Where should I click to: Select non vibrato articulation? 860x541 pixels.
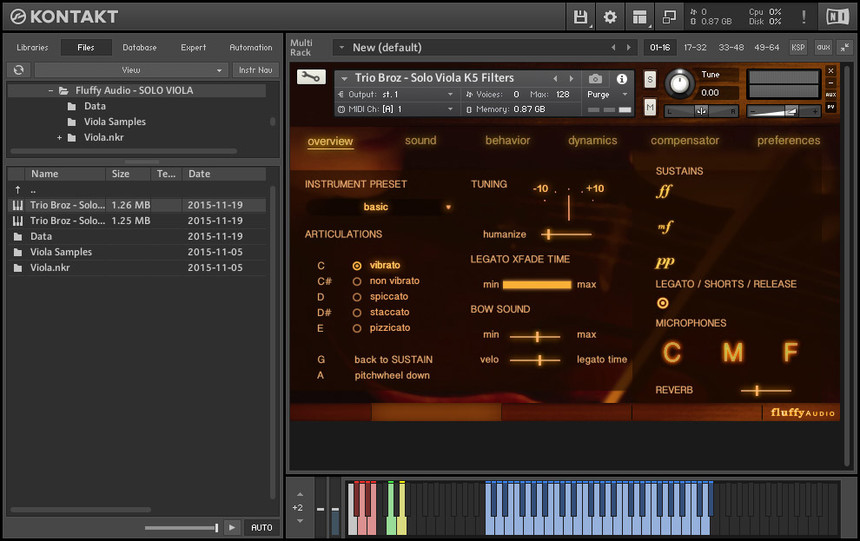(x=357, y=281)
